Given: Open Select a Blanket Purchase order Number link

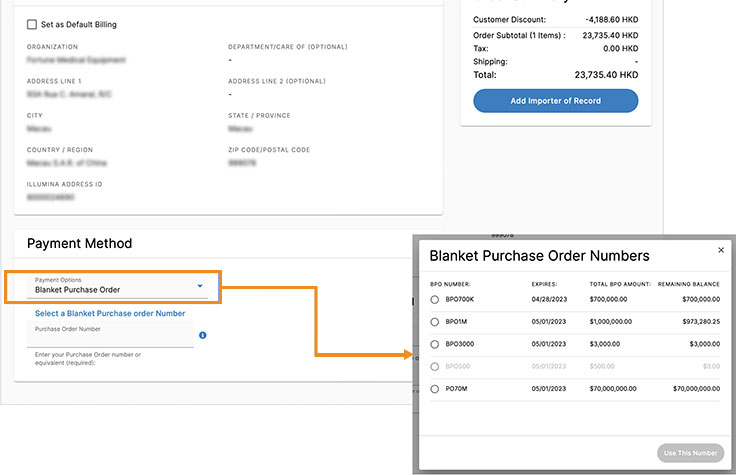Looking at the screenshot, I should point(110,313).
